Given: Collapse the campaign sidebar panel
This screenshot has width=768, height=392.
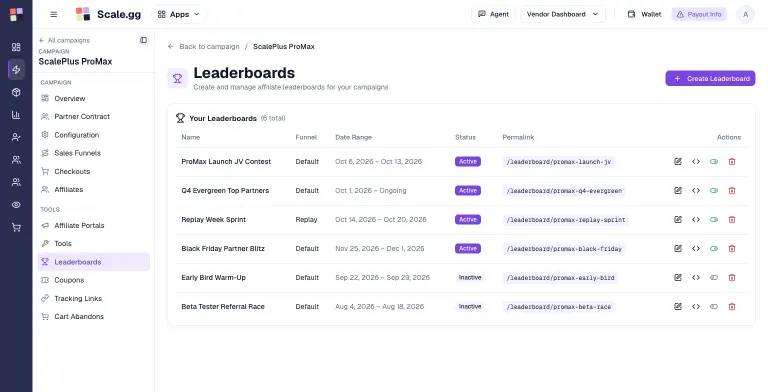Looking at the screenshot, I should [x=144, y=40].
